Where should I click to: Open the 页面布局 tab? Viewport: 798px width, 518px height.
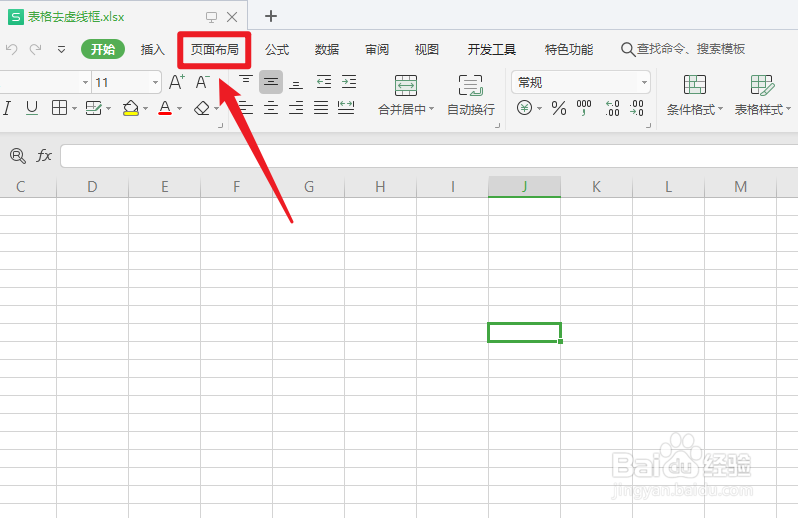click(x=214, y=49)
